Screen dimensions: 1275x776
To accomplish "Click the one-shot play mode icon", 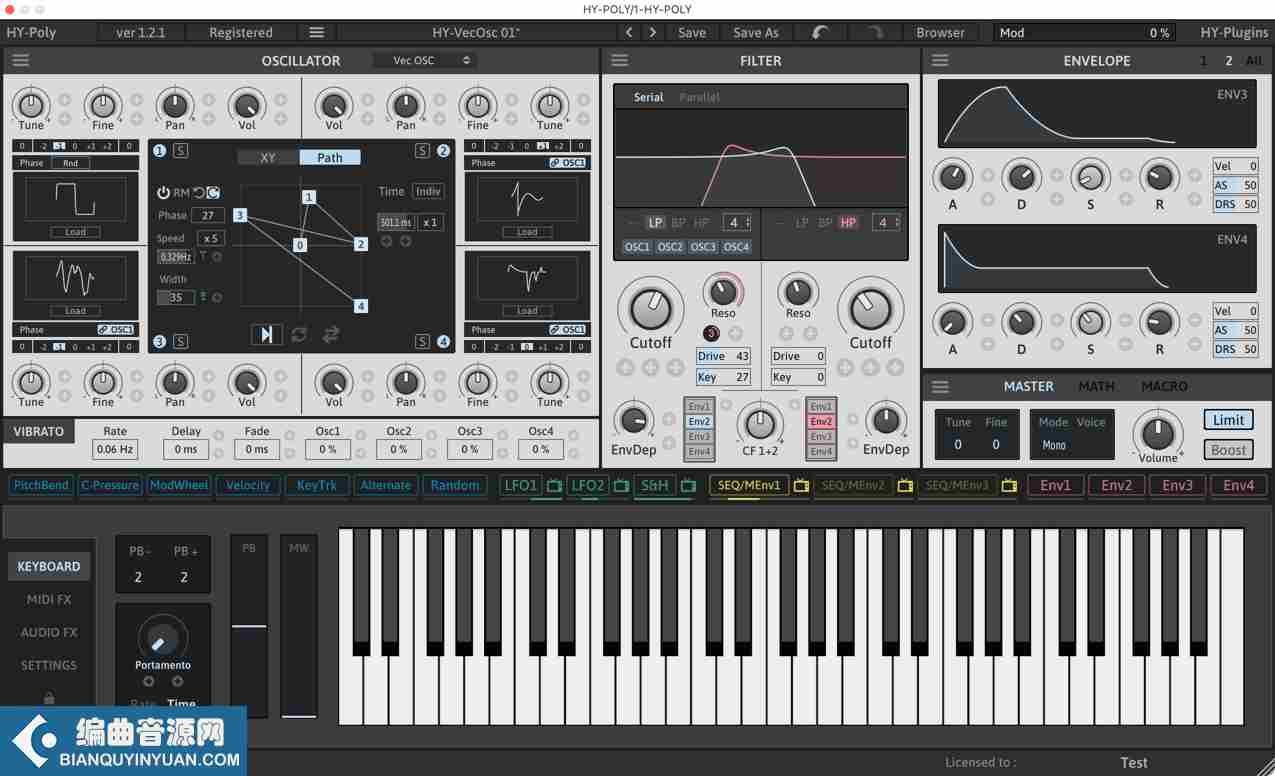I will [266, 334].
